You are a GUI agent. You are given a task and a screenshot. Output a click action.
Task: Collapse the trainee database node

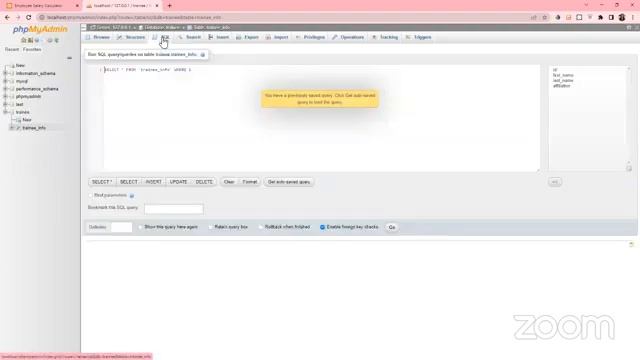click(5, 112)
